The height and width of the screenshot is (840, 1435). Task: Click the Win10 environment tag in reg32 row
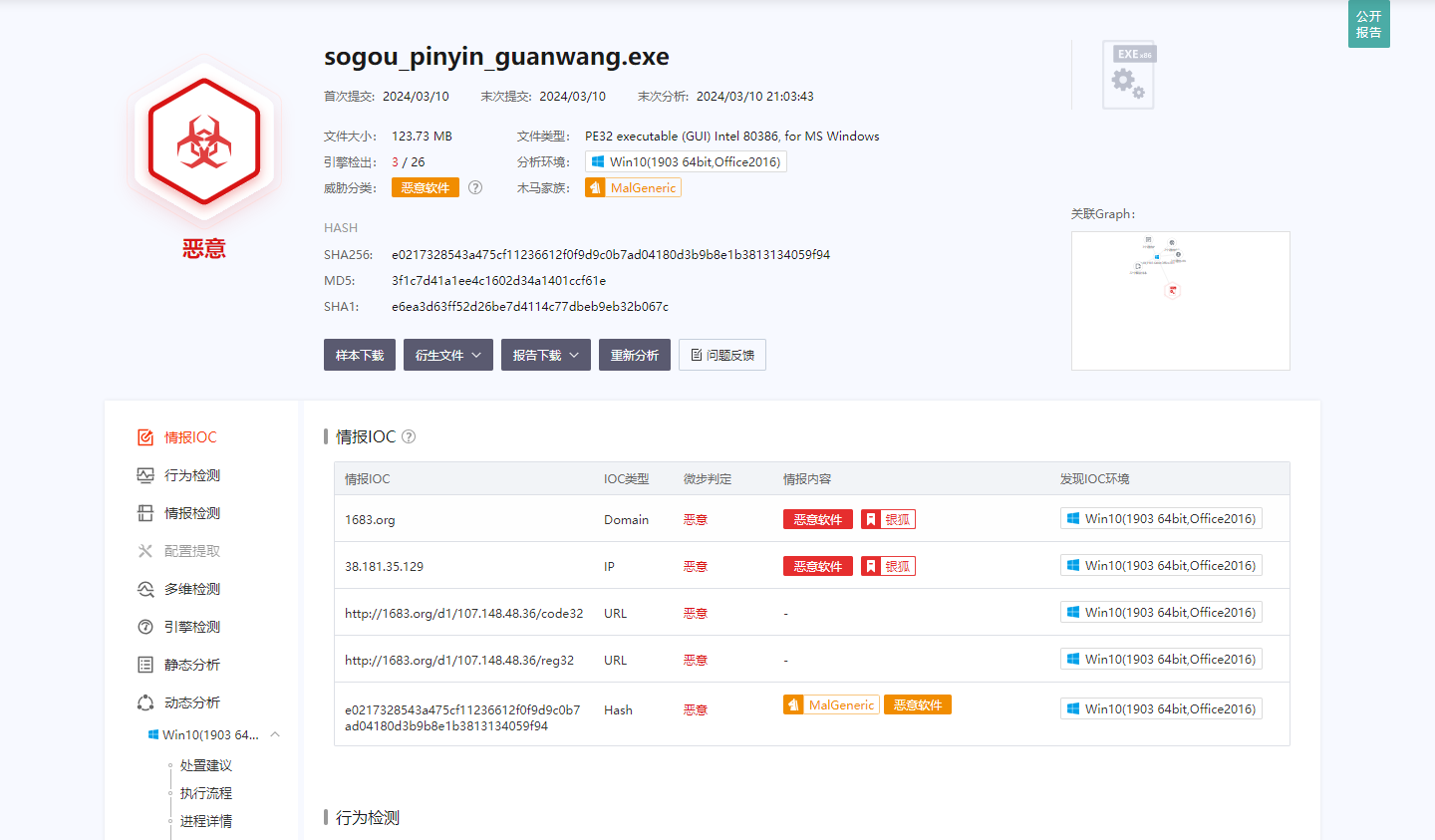(1161, 659)
